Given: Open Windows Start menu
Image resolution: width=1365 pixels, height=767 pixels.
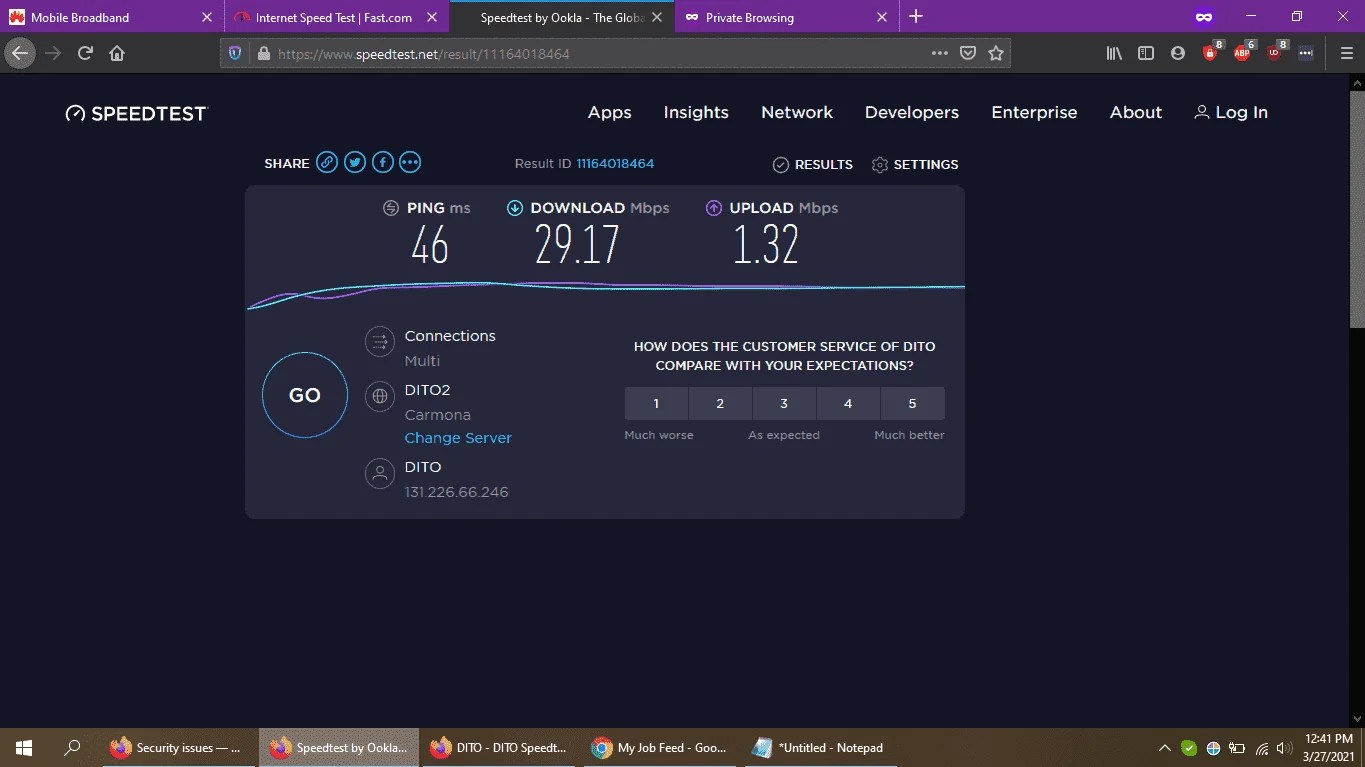Looking at the screenshot, I should click(24, 747).
